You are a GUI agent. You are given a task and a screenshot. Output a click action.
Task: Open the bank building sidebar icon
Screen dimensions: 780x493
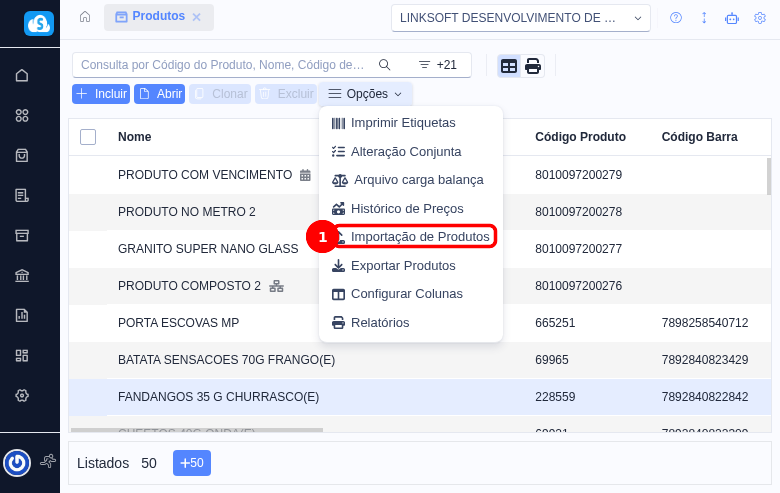coord(22,275)
